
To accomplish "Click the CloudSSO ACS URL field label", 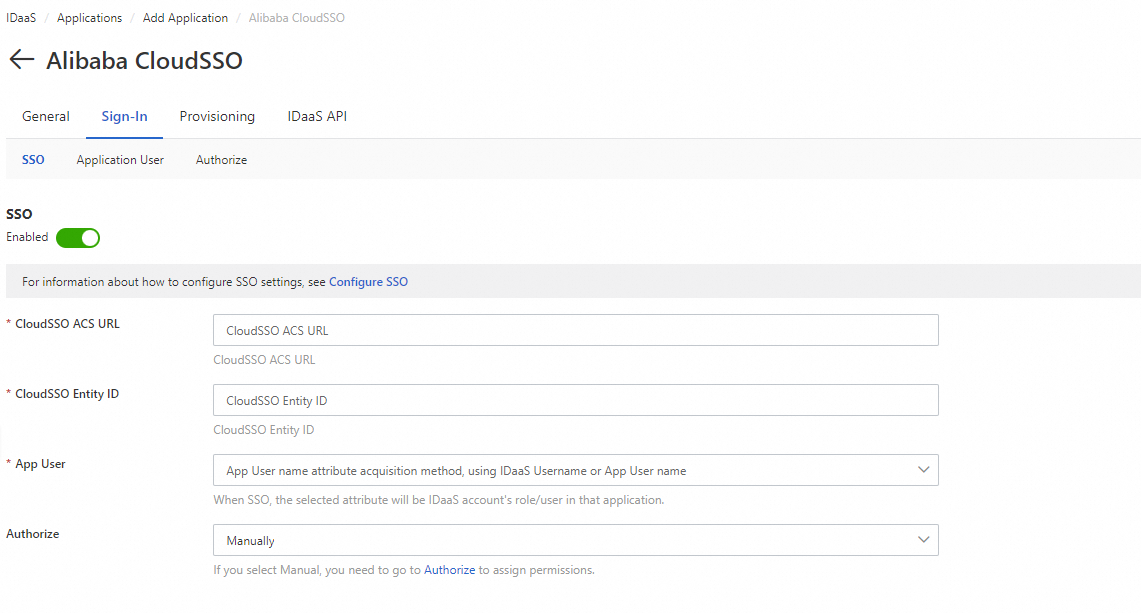I will (x=67, y=324).
